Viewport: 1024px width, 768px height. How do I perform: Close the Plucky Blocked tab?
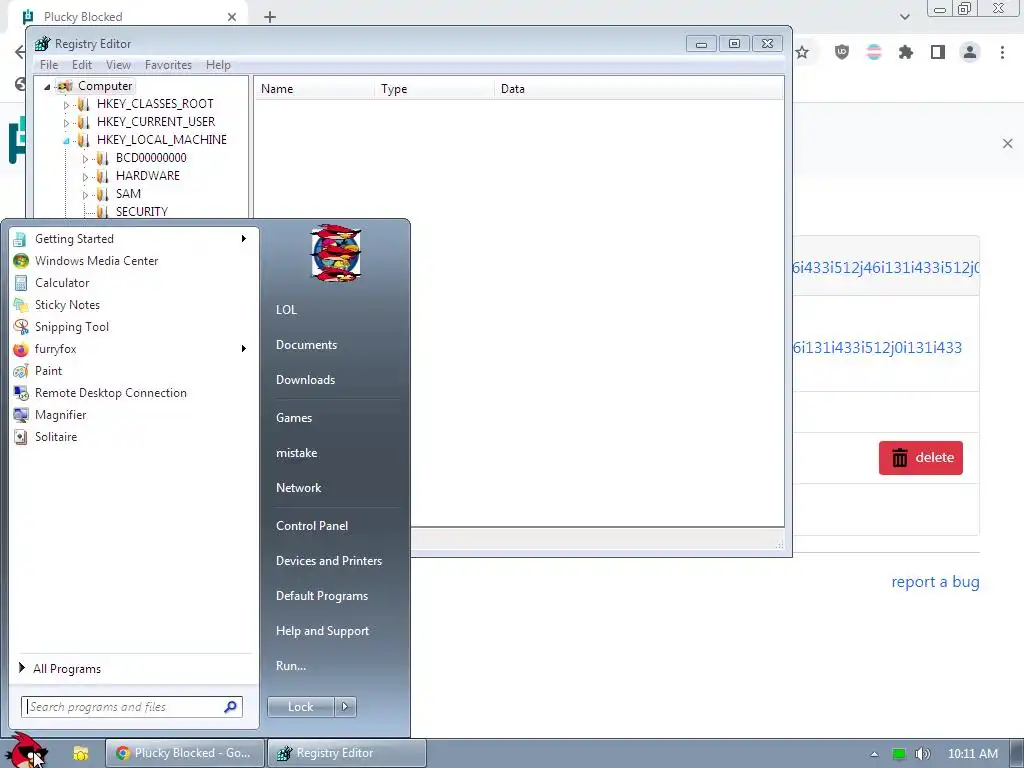pos(232,17)
